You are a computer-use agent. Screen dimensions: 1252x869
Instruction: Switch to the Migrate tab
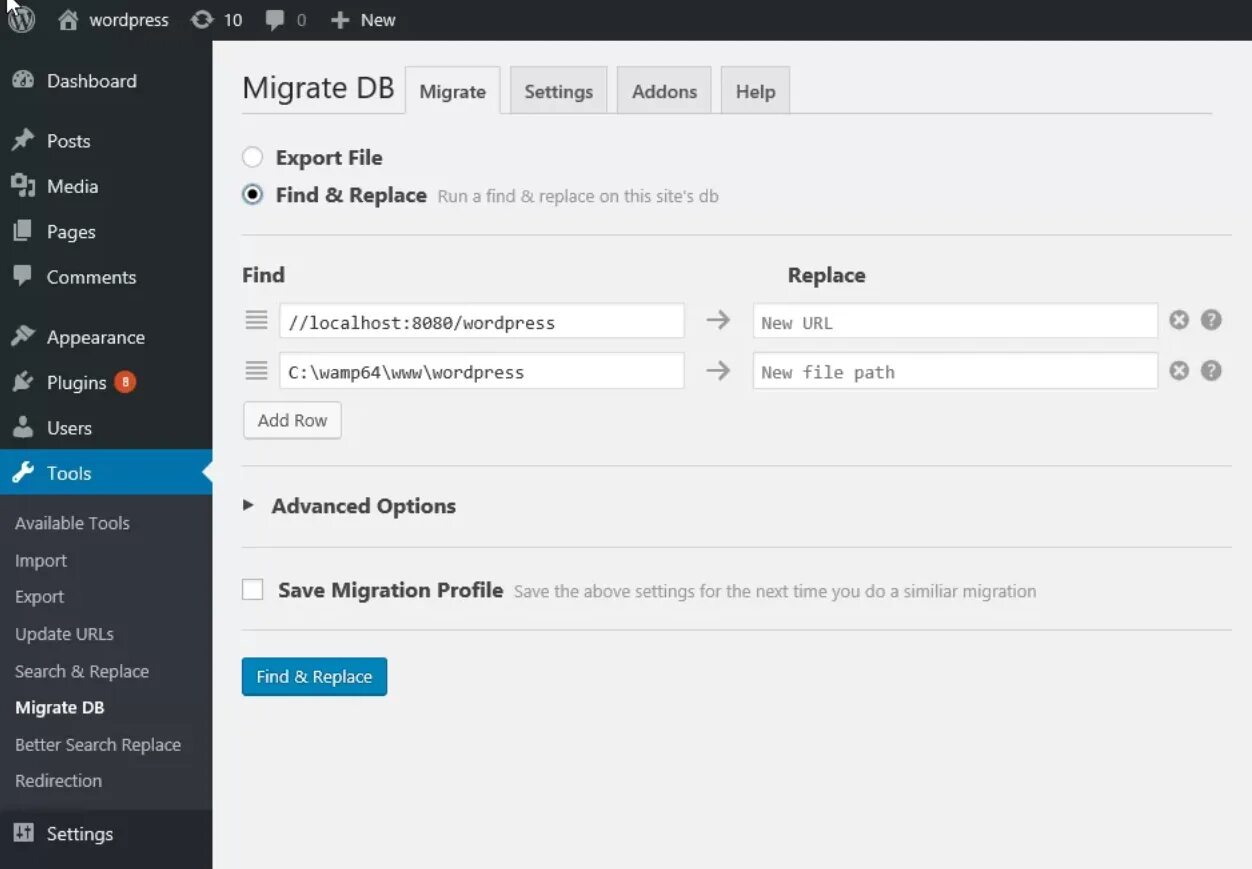pyautogui.click(x=452, y=91)
